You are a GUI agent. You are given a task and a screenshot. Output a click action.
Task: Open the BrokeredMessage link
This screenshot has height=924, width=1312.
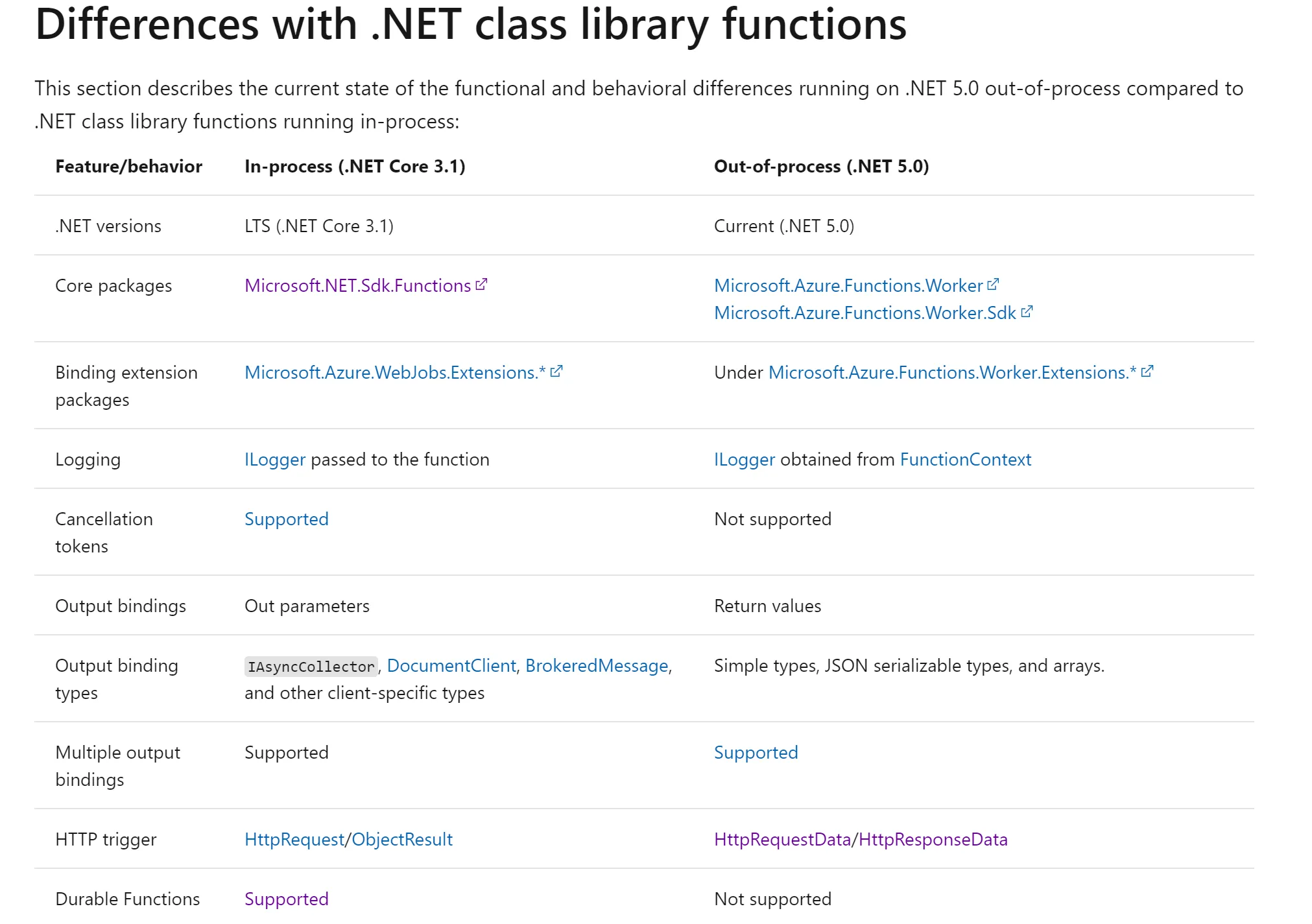[x=597, y=666]
